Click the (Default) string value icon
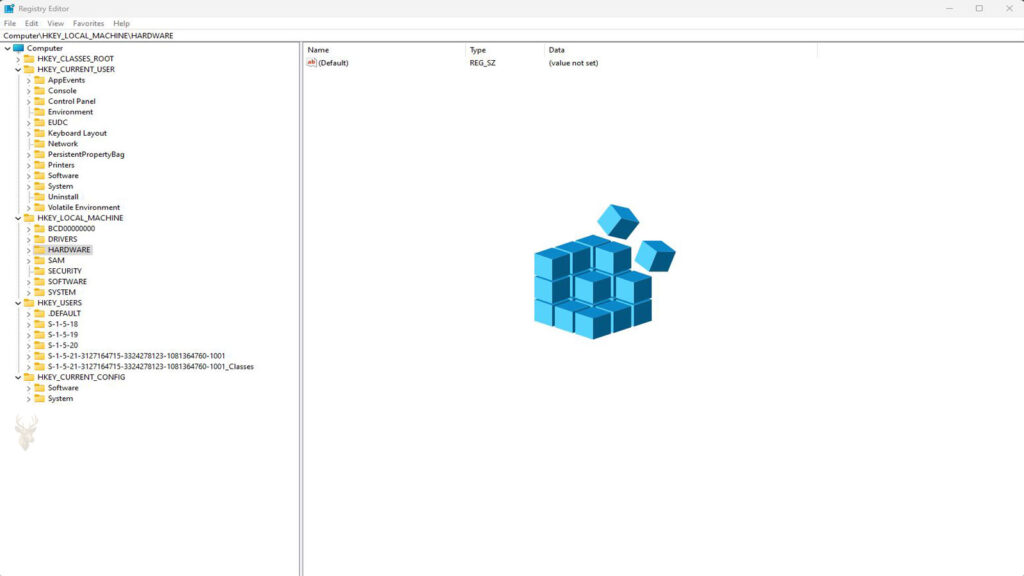This screenshot has height=576, width=1024. (312, 63)
